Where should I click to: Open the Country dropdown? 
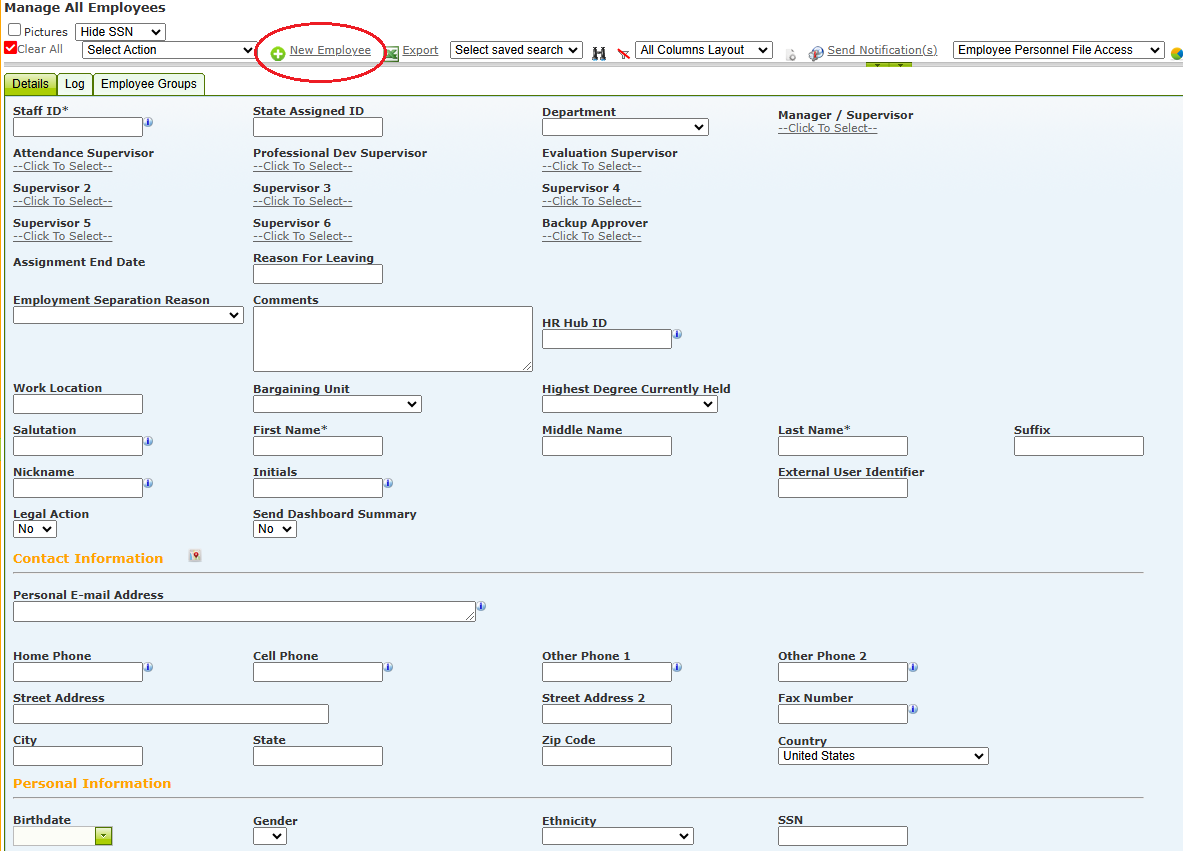tap(883, 756)
